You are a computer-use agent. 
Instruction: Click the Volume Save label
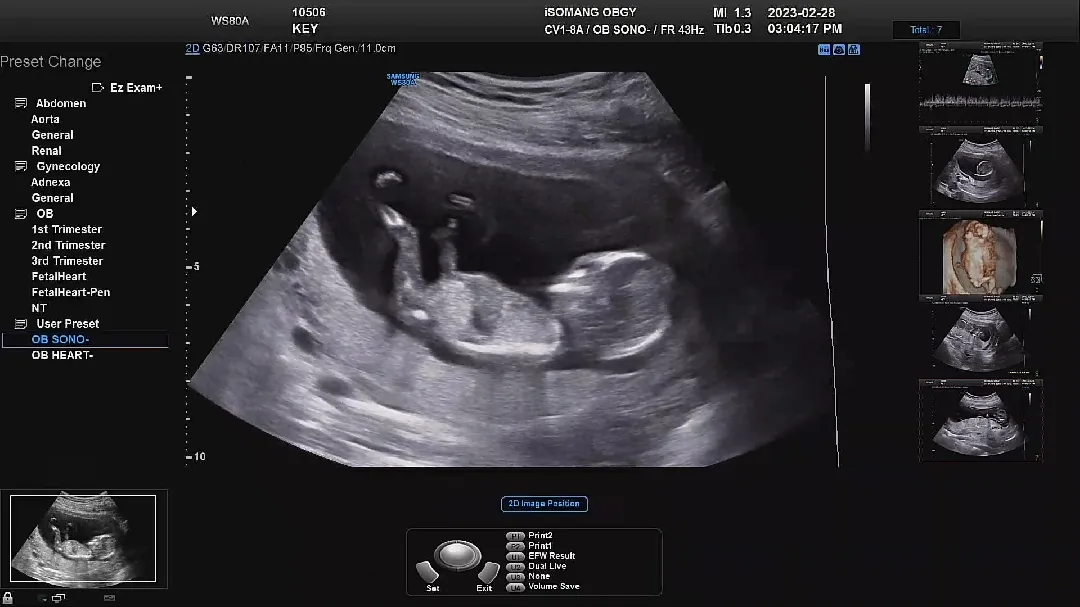pos(554,586)
